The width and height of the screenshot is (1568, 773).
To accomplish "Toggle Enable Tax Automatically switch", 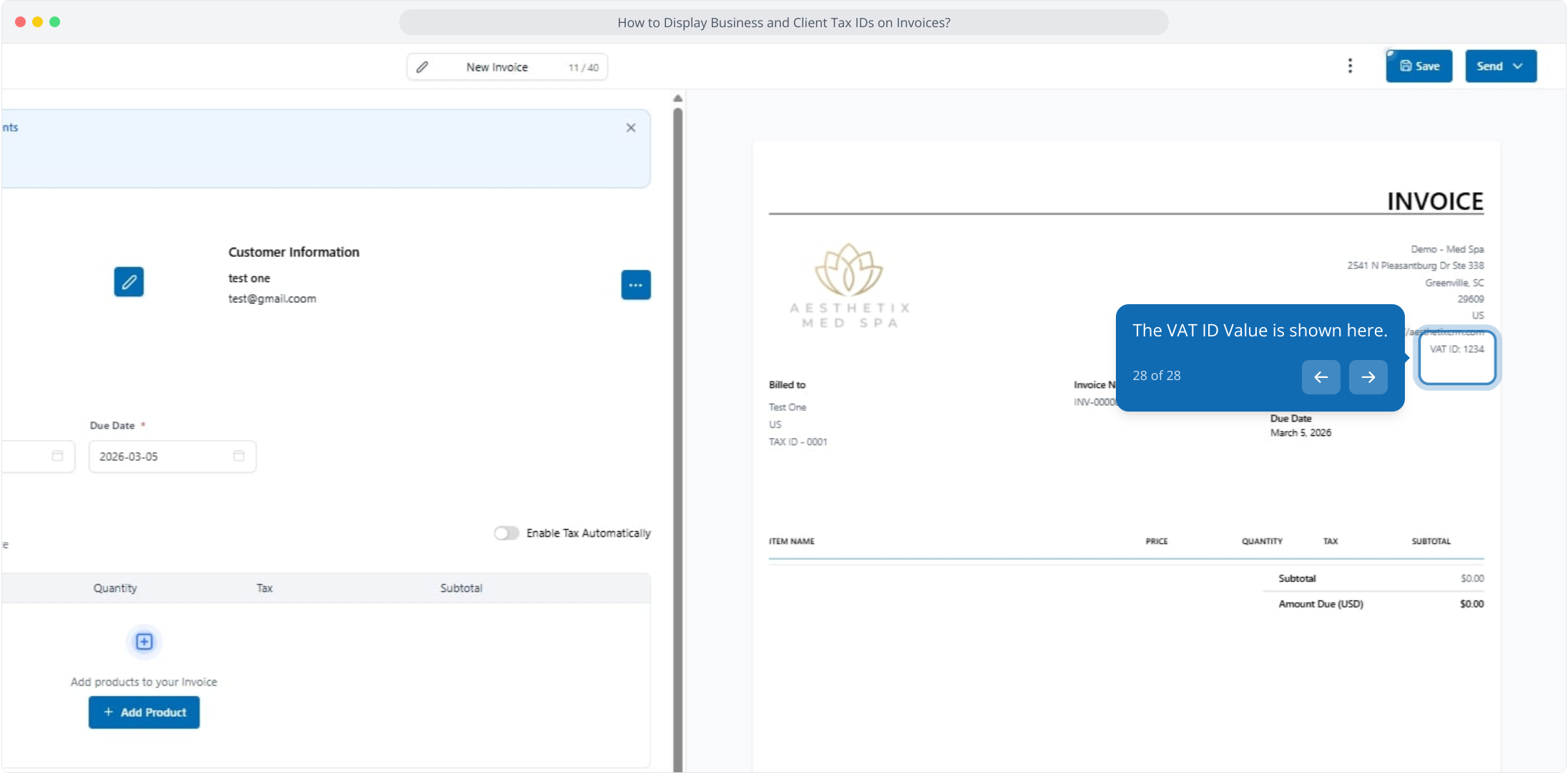I will click(x=506, y=533).
